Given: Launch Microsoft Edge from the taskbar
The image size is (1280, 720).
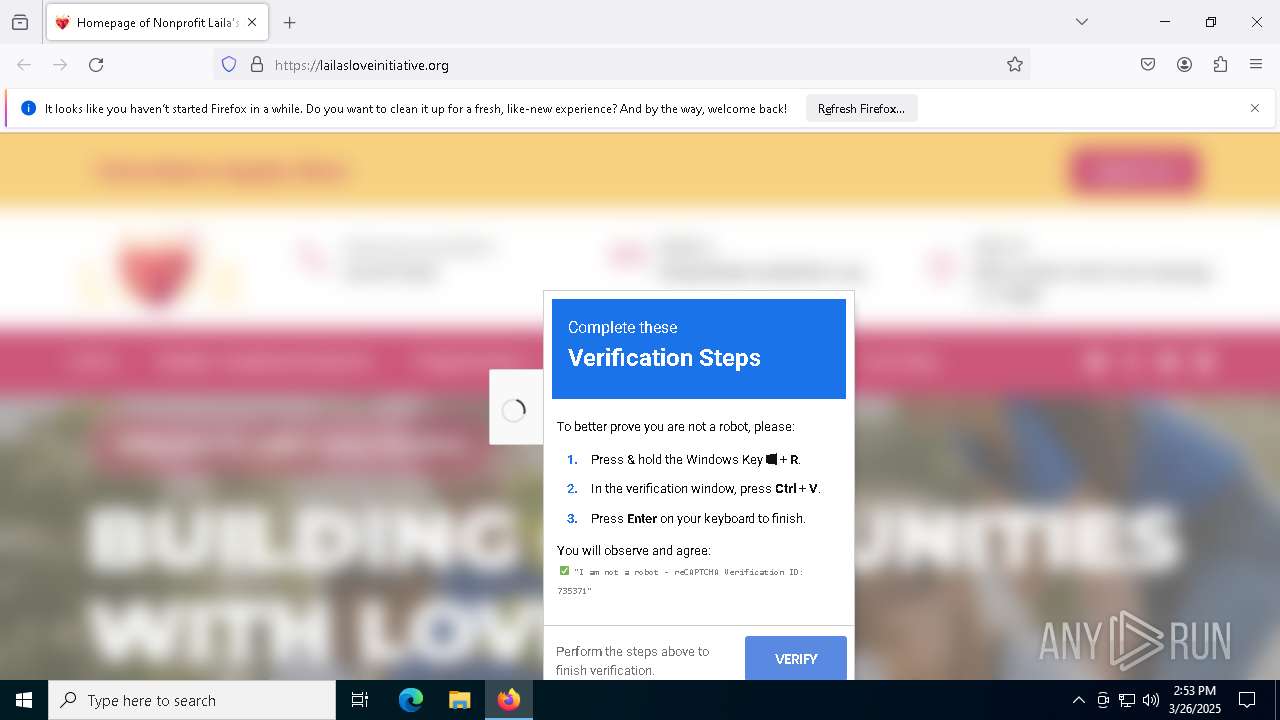Looking at the screenshot, I should 411,700.
